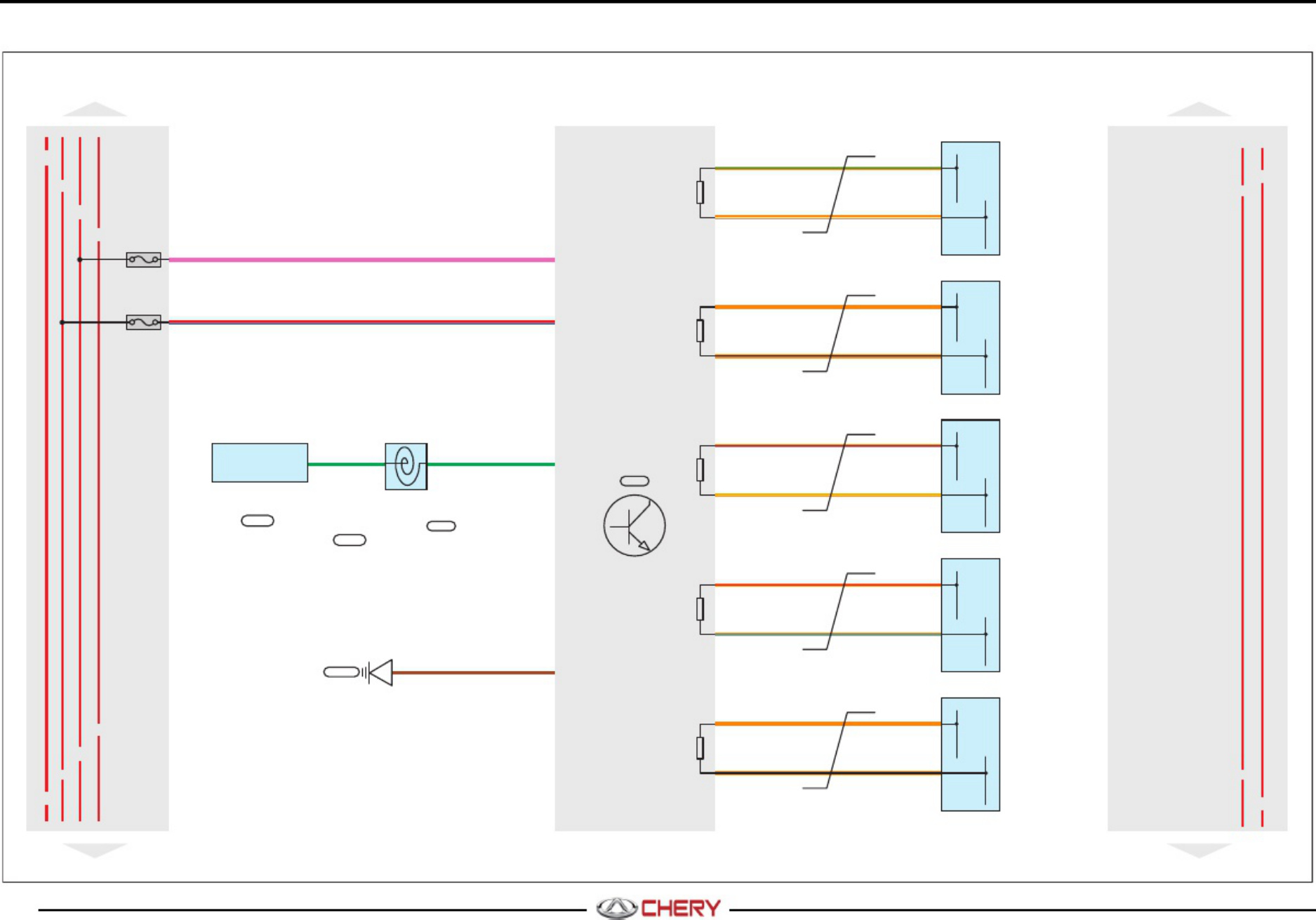Click the fuse symbol on the red wire
The image size is (1316, 920).
click(143, 322)
